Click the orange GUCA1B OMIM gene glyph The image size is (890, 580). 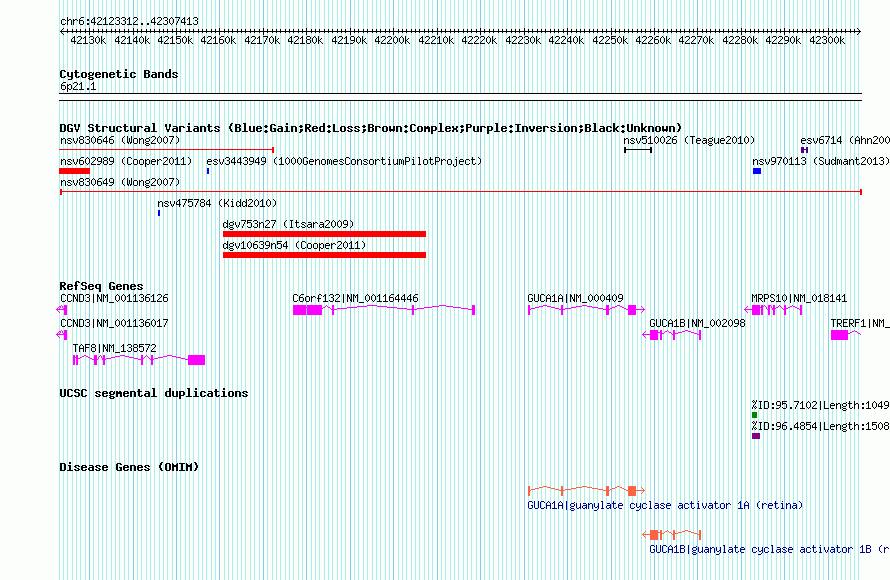[671, 535]
